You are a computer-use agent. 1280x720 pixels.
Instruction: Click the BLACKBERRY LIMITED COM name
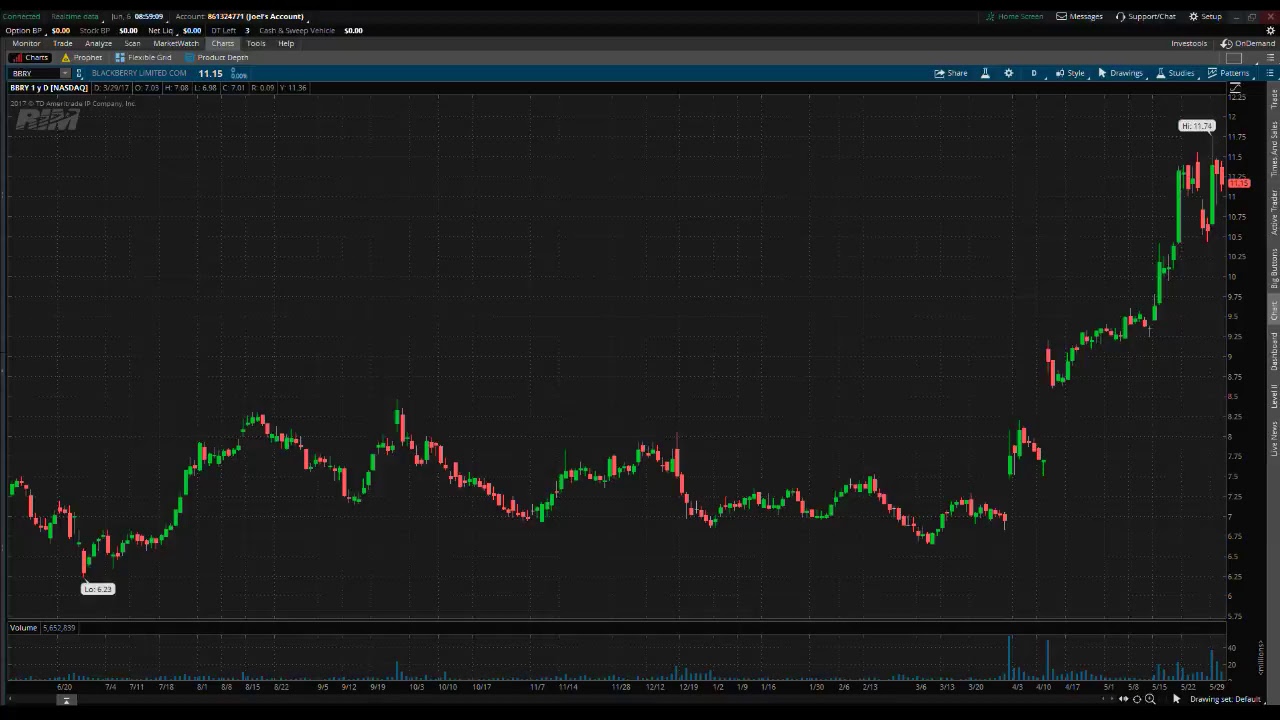[139, 73]
